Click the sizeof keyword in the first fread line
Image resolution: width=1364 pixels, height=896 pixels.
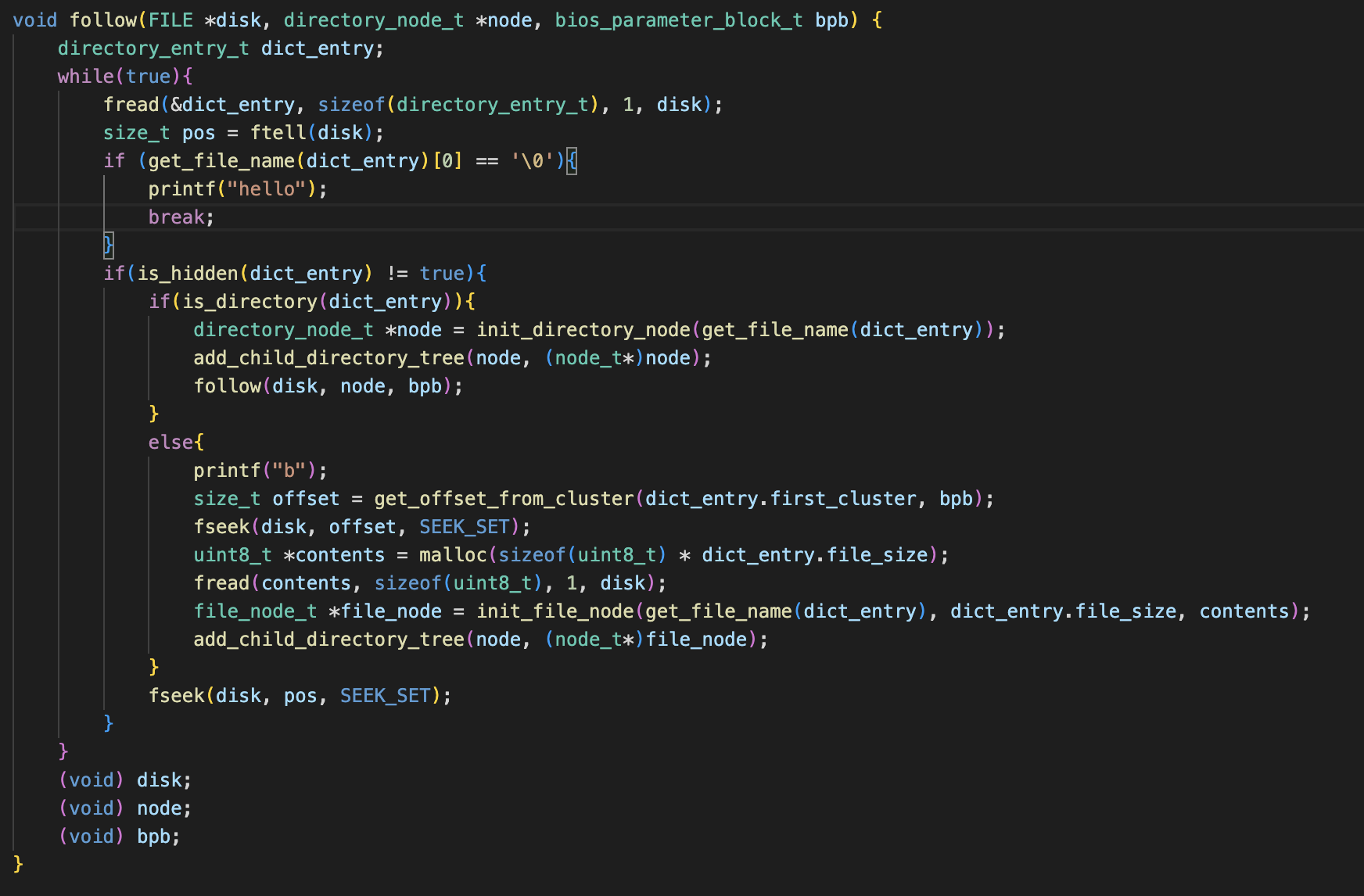[351, 105]
